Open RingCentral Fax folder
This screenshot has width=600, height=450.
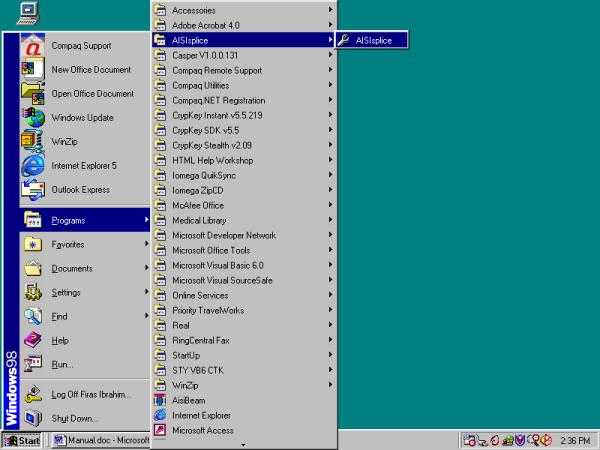244,340
